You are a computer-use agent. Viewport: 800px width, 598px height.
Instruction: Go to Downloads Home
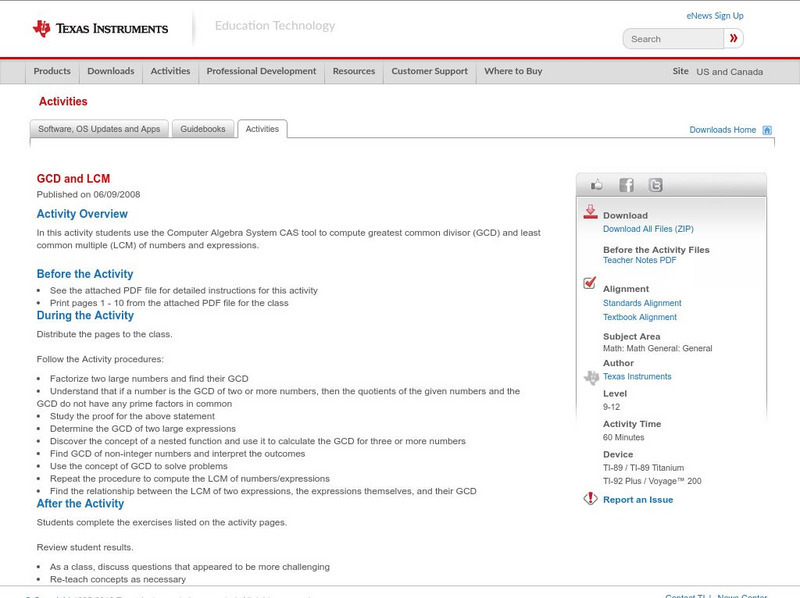(722, 130)
